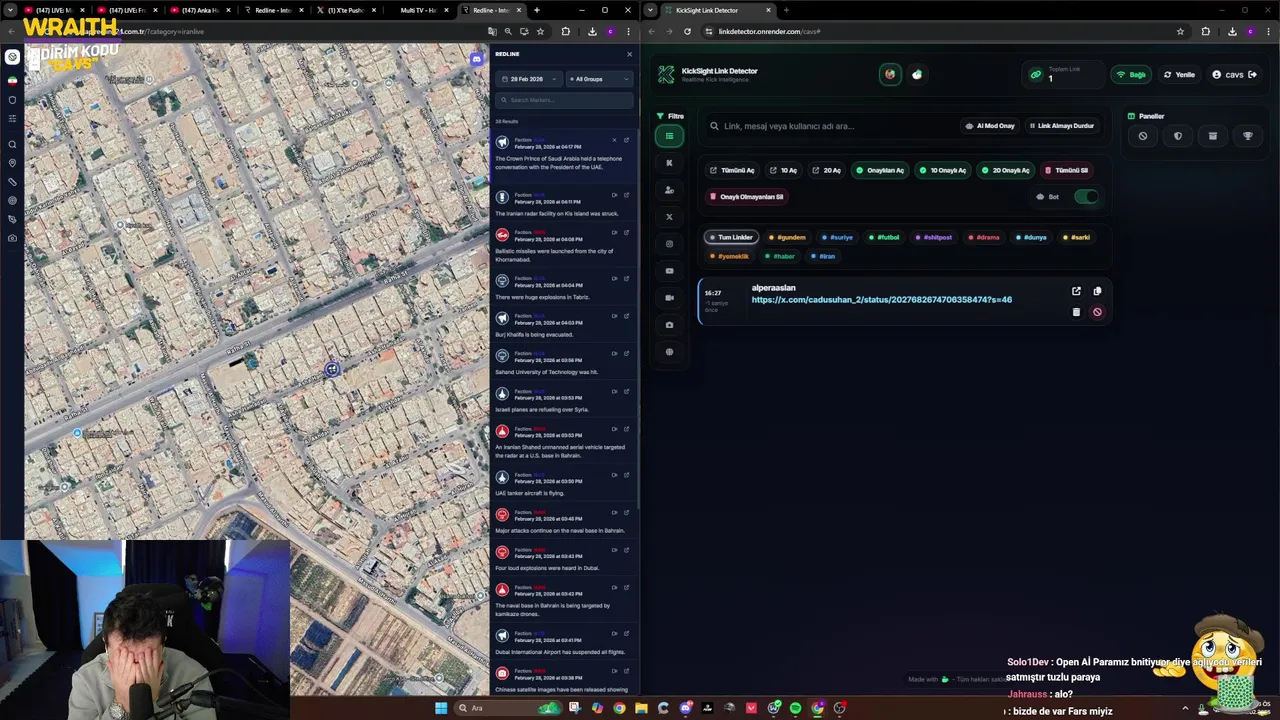The height and width of the screenshot is (720, 1280).
Task: Select the #futbol tag filter
Action: pos(884,237)
